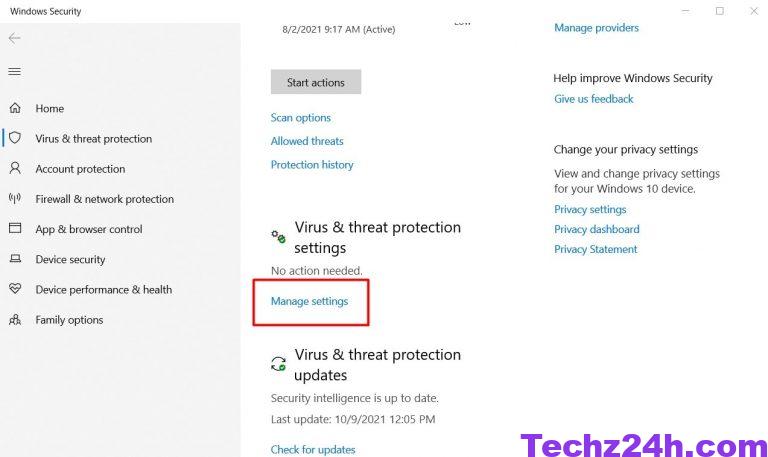Click the Family options people icon
The width and height of the screenshot is (768, 457).
15,320
